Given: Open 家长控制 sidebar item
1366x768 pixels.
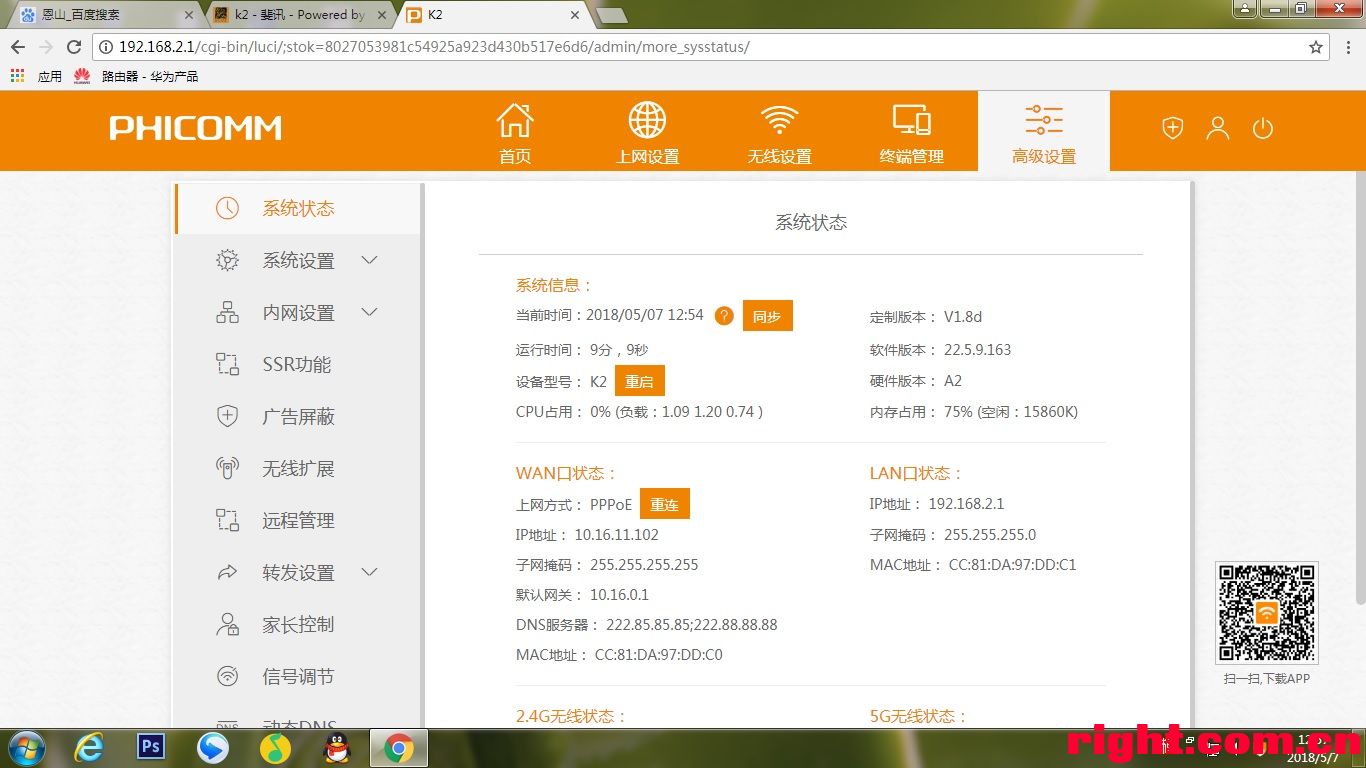Looking at the screenshot, I should [x=298, y=624].
